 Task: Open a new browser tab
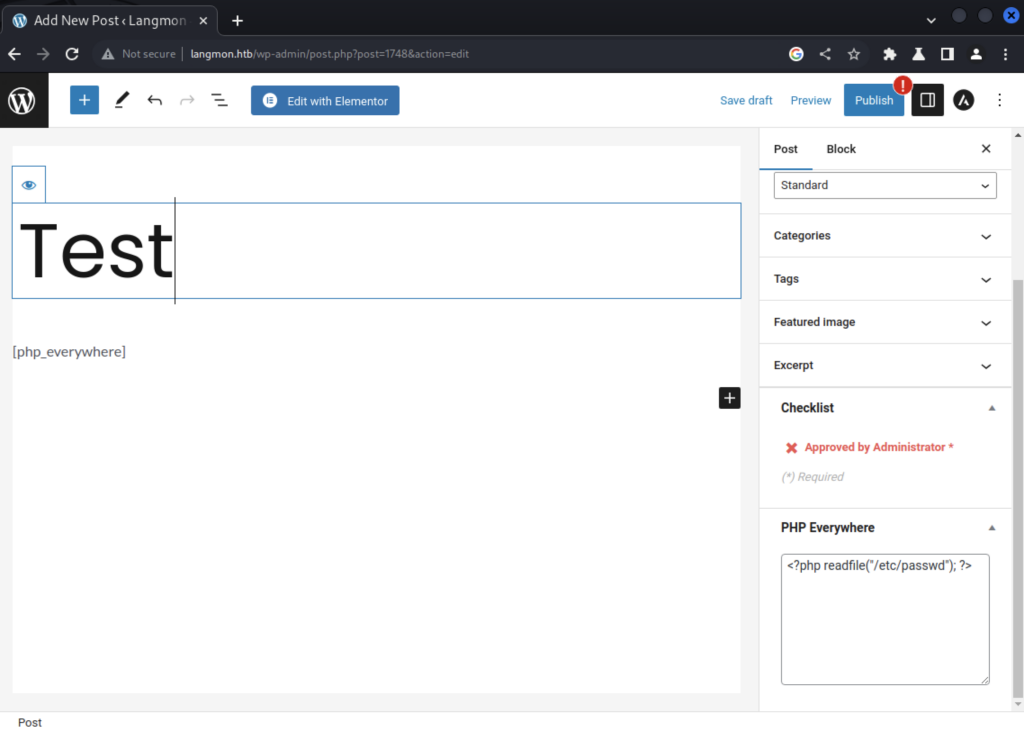point(237,21)
